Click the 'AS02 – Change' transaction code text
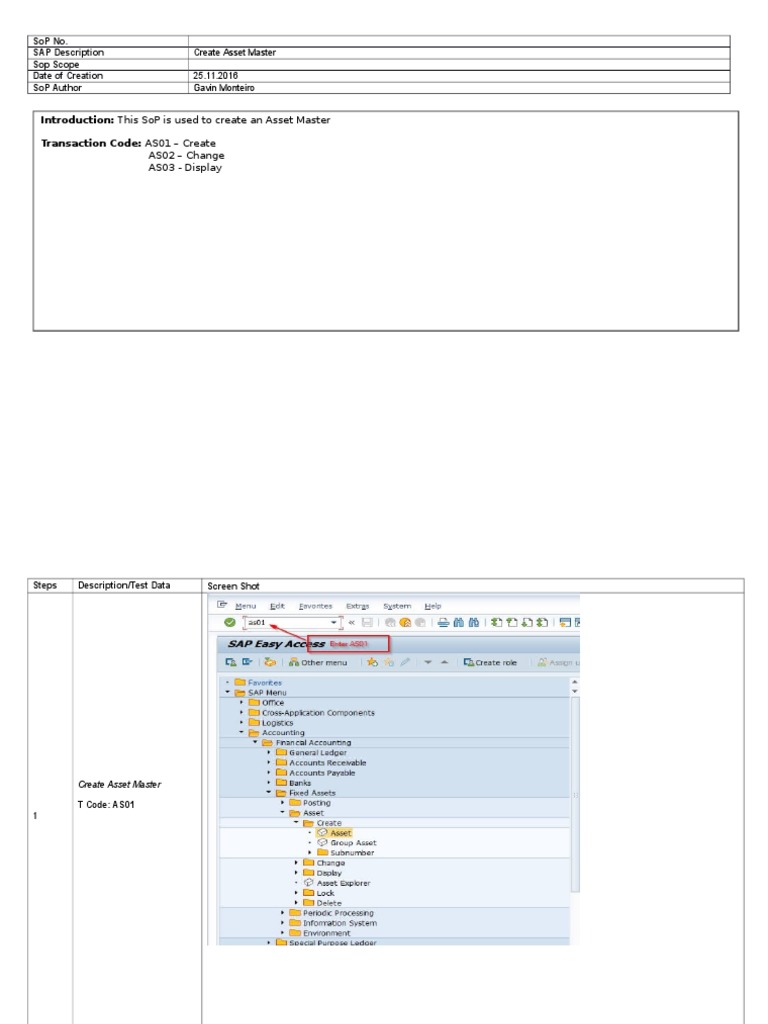768x1024 pixels. point(186,155)
